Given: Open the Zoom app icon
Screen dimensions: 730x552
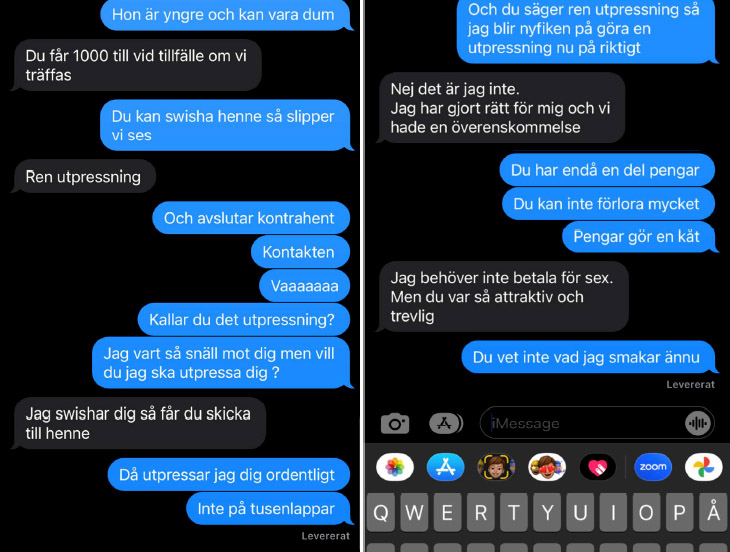Looking at the screenshot, I should [653, 467].
